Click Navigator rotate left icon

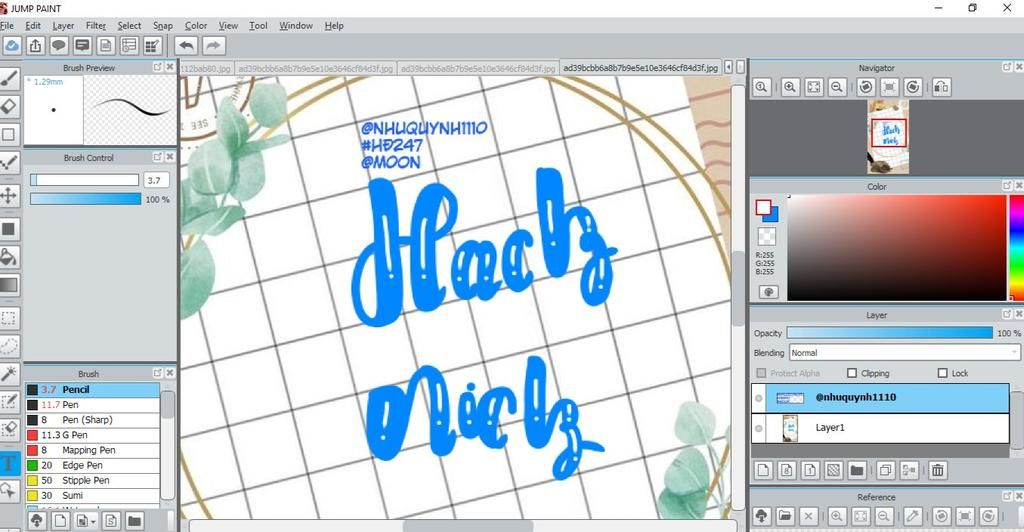click(x=866, y=87)
